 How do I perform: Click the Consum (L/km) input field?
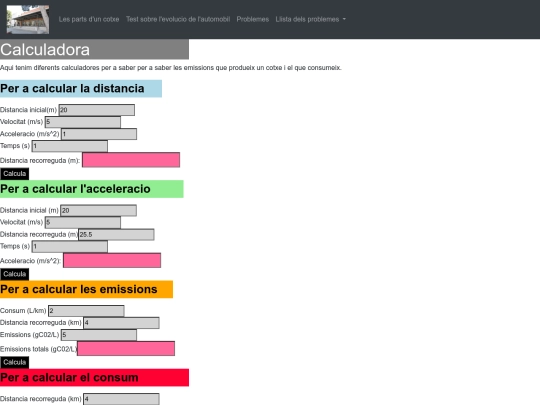[86, 311]
